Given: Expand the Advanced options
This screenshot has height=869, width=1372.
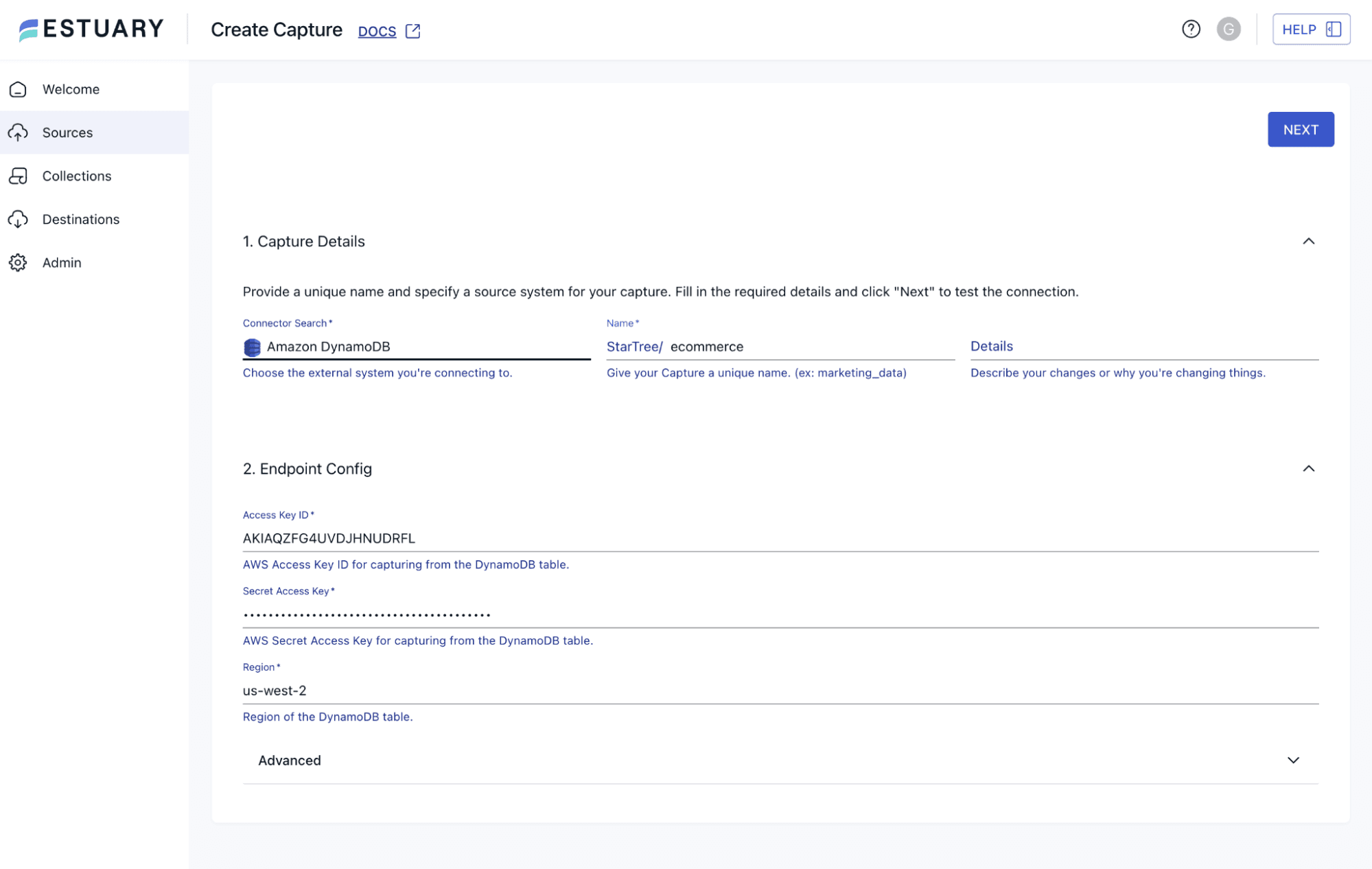Looking at the screenshot, I should pyautogui.click(x=1293, y=760).
